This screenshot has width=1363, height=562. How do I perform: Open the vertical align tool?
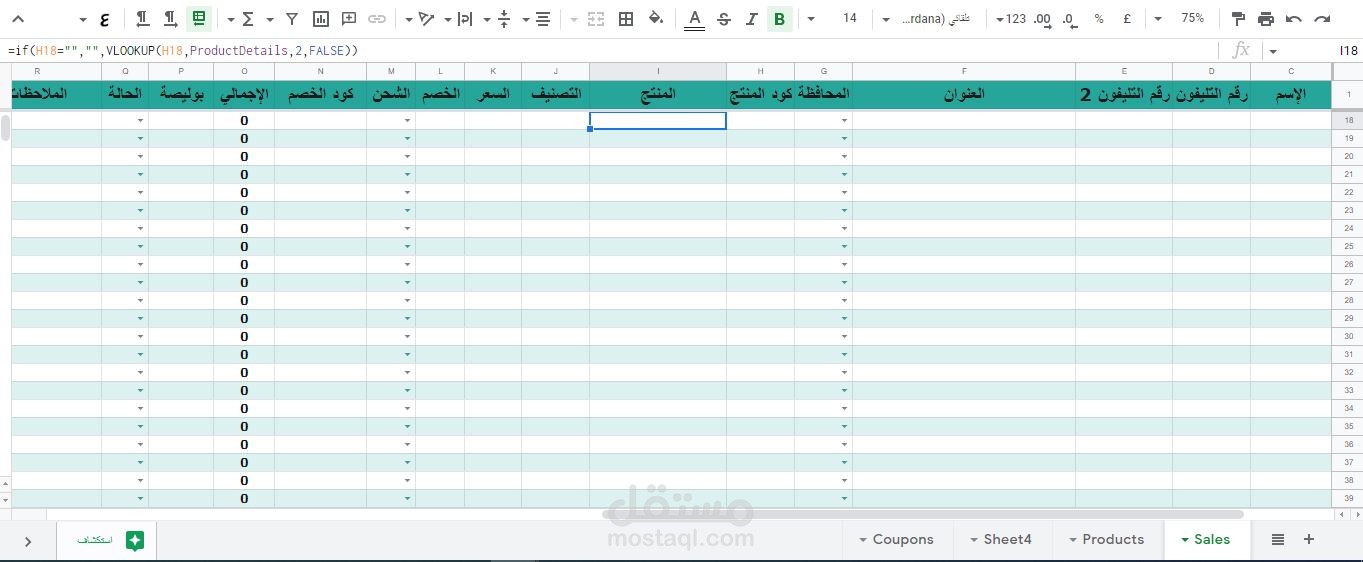click(504, 19)
